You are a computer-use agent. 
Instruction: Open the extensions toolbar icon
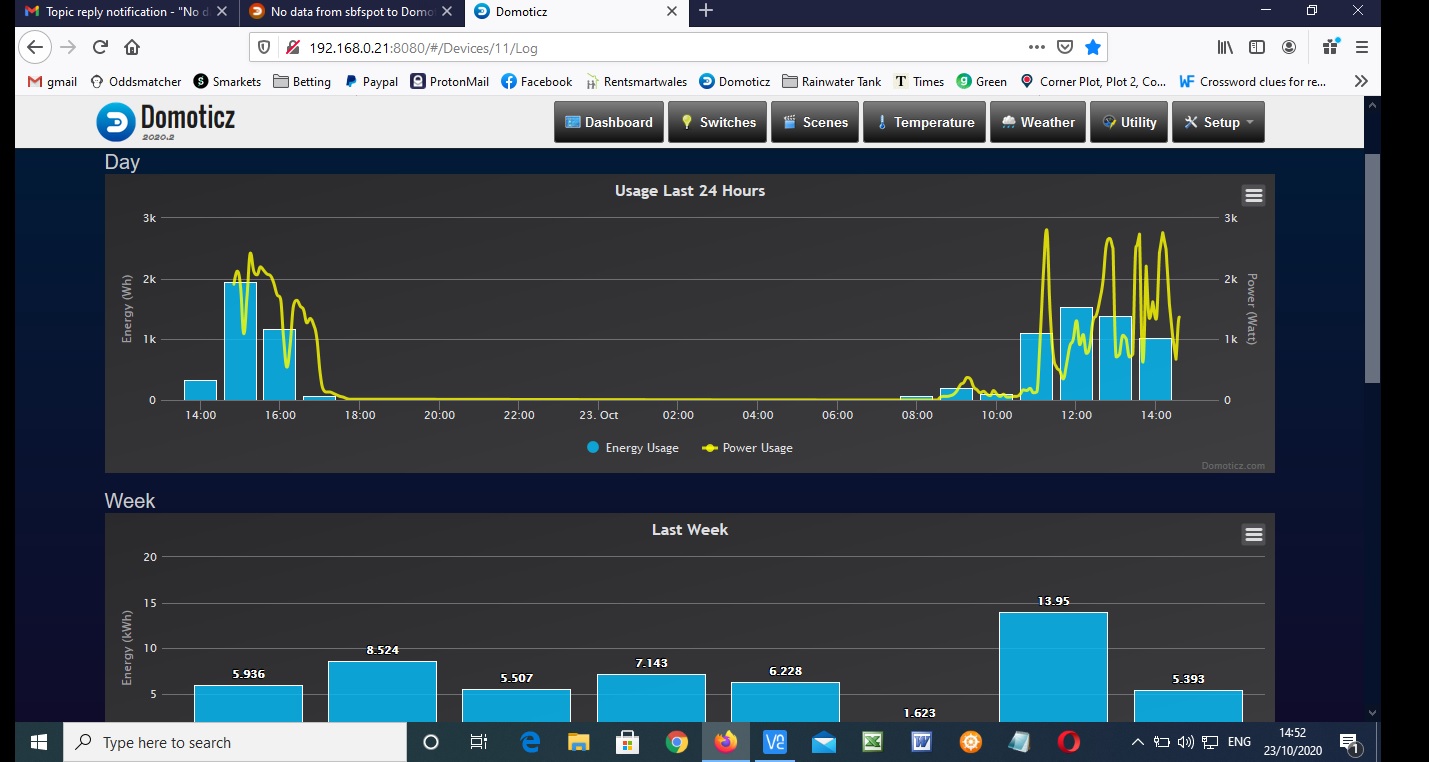click(1330, 47)
